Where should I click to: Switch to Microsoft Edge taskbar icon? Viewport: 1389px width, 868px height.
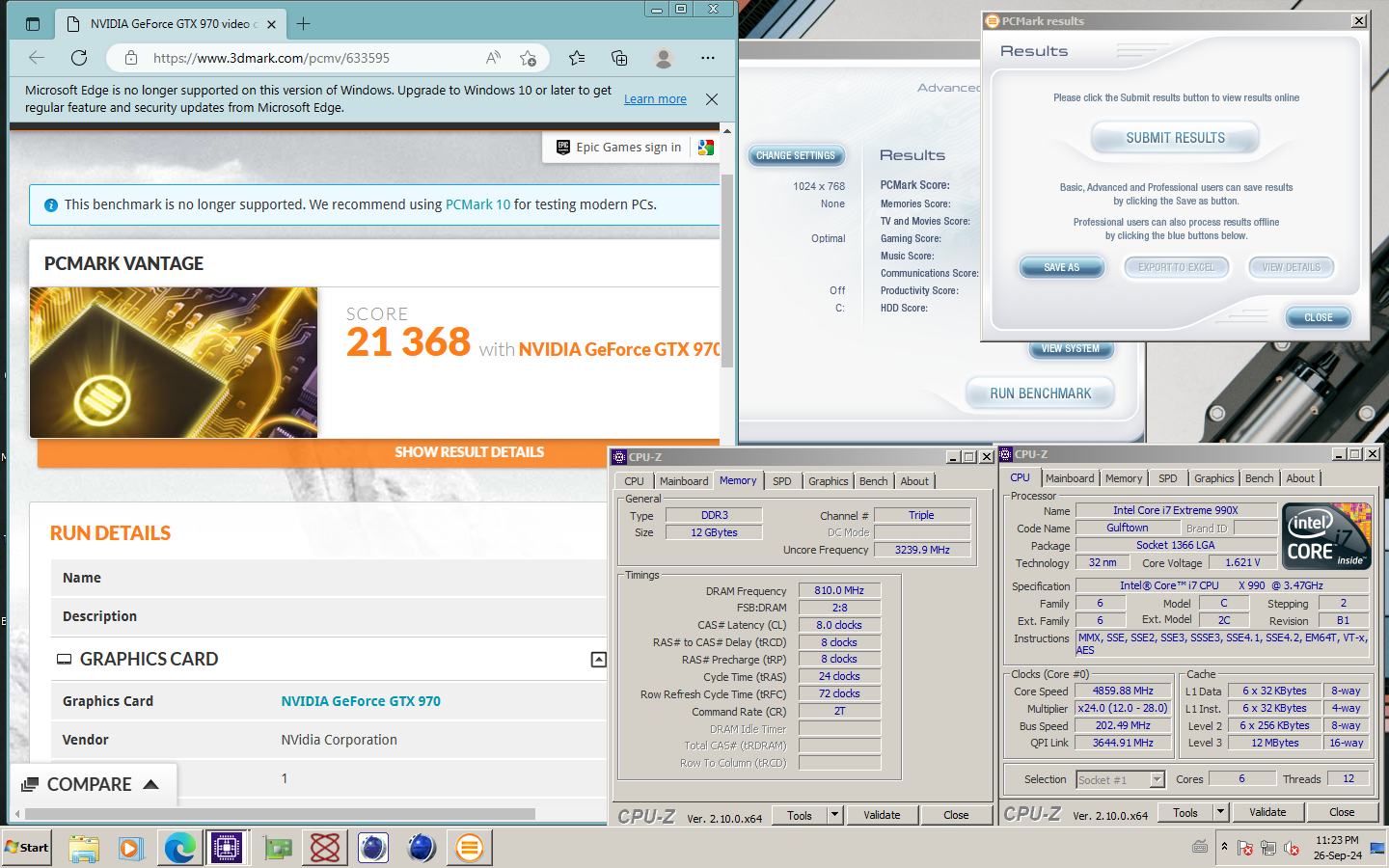(179, 848)
